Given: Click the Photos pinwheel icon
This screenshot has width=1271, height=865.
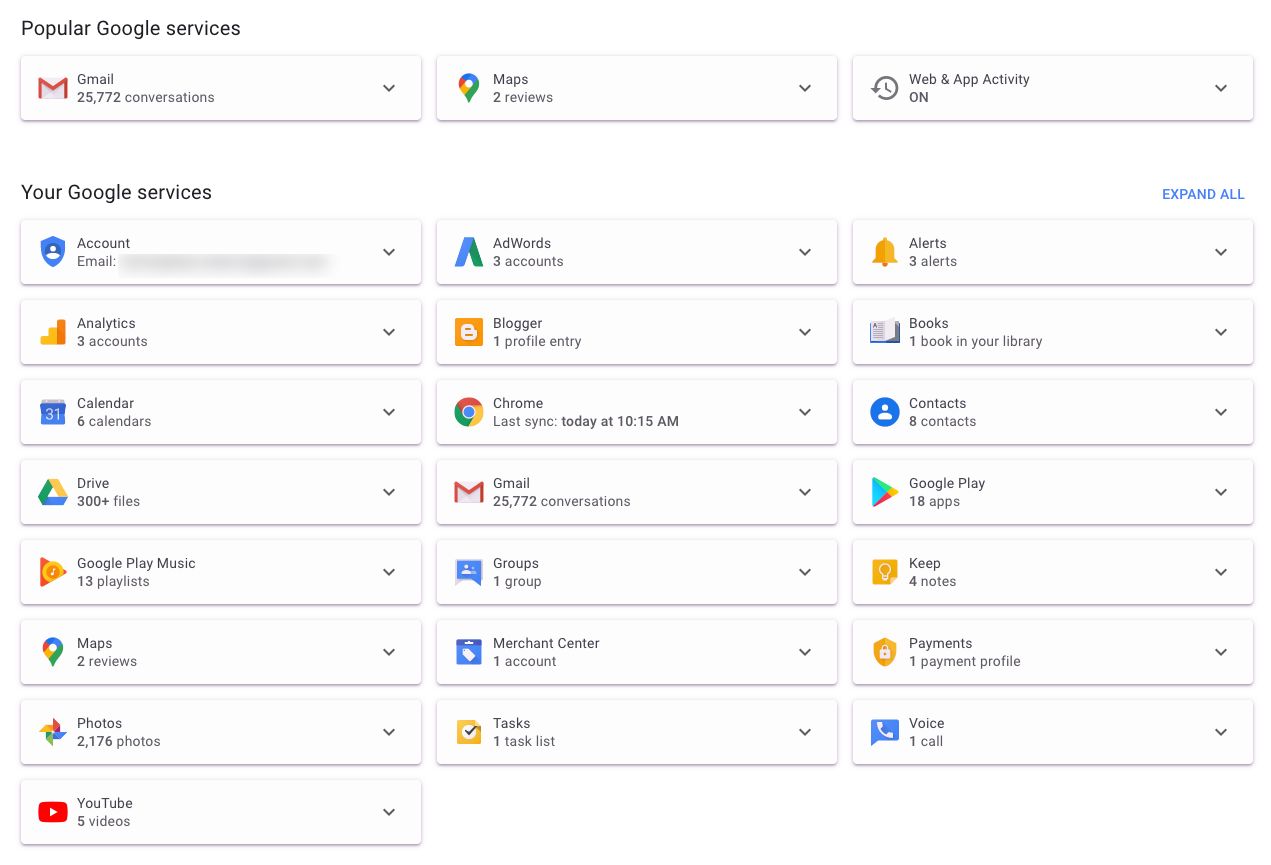Looking at the screenshot, I should tap(53, 732).
